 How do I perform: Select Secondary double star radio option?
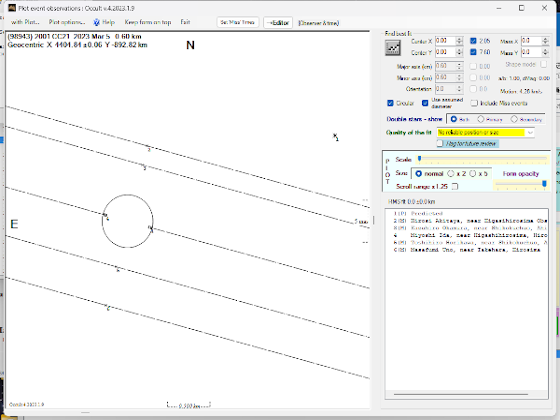514,119
